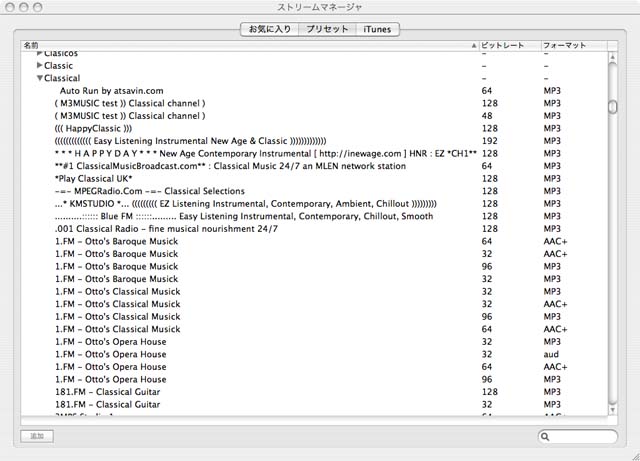This screenshot has width=640, height=461.
Task: Select the Classical folder row
Action: click(x=314, y=78)
